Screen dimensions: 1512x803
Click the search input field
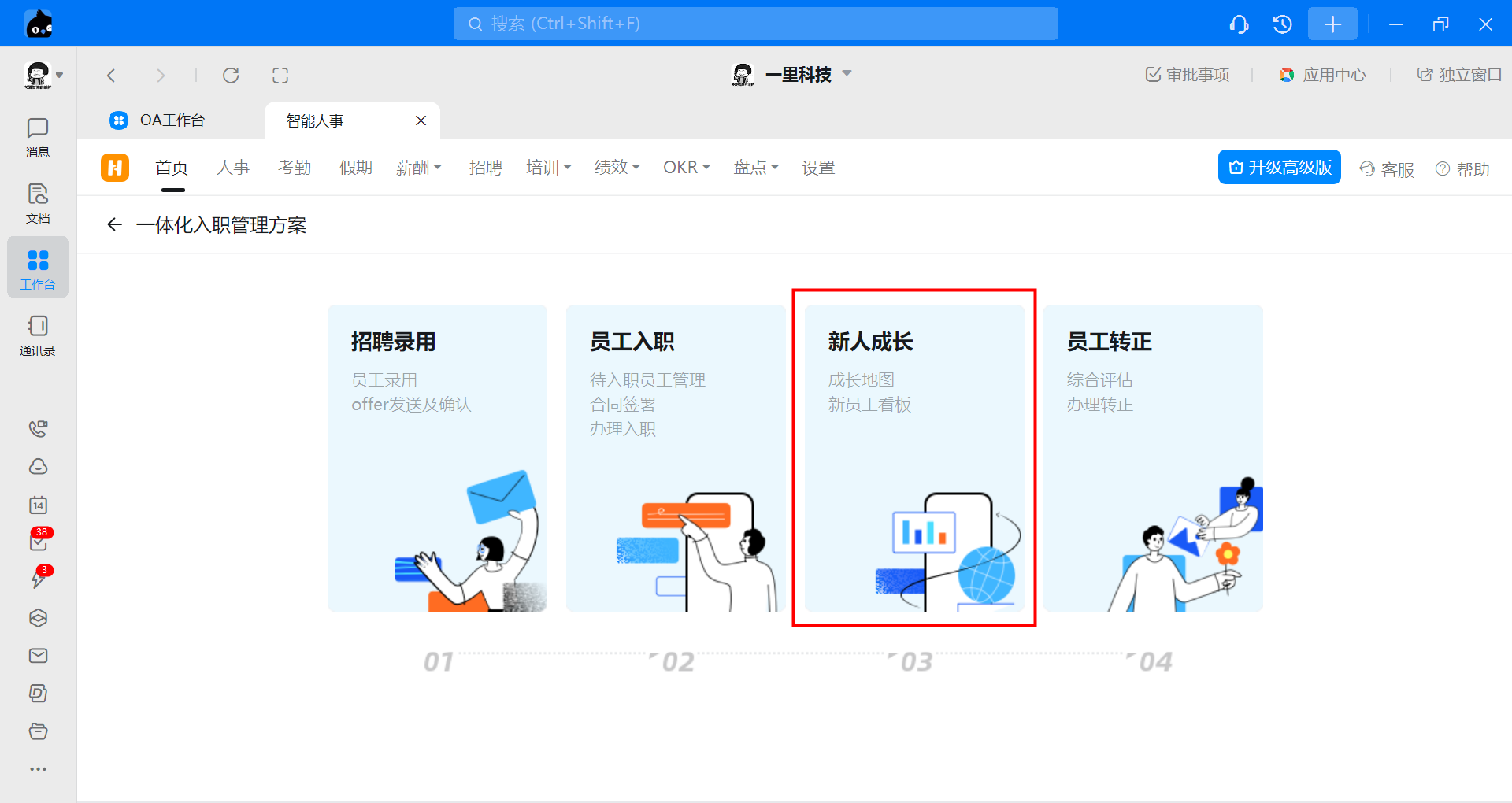755,24
